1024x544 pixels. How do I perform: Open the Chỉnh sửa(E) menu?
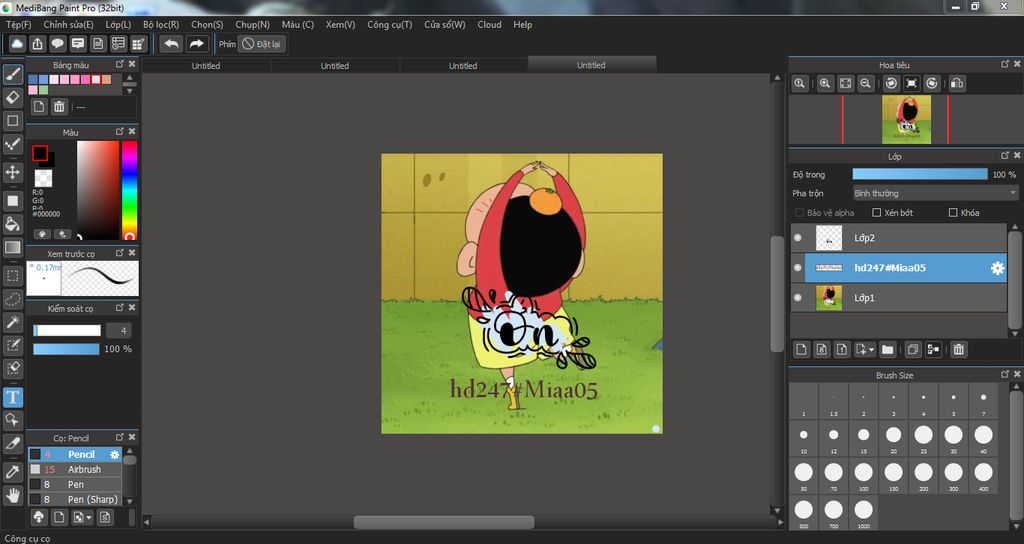(x=69, y=25)
